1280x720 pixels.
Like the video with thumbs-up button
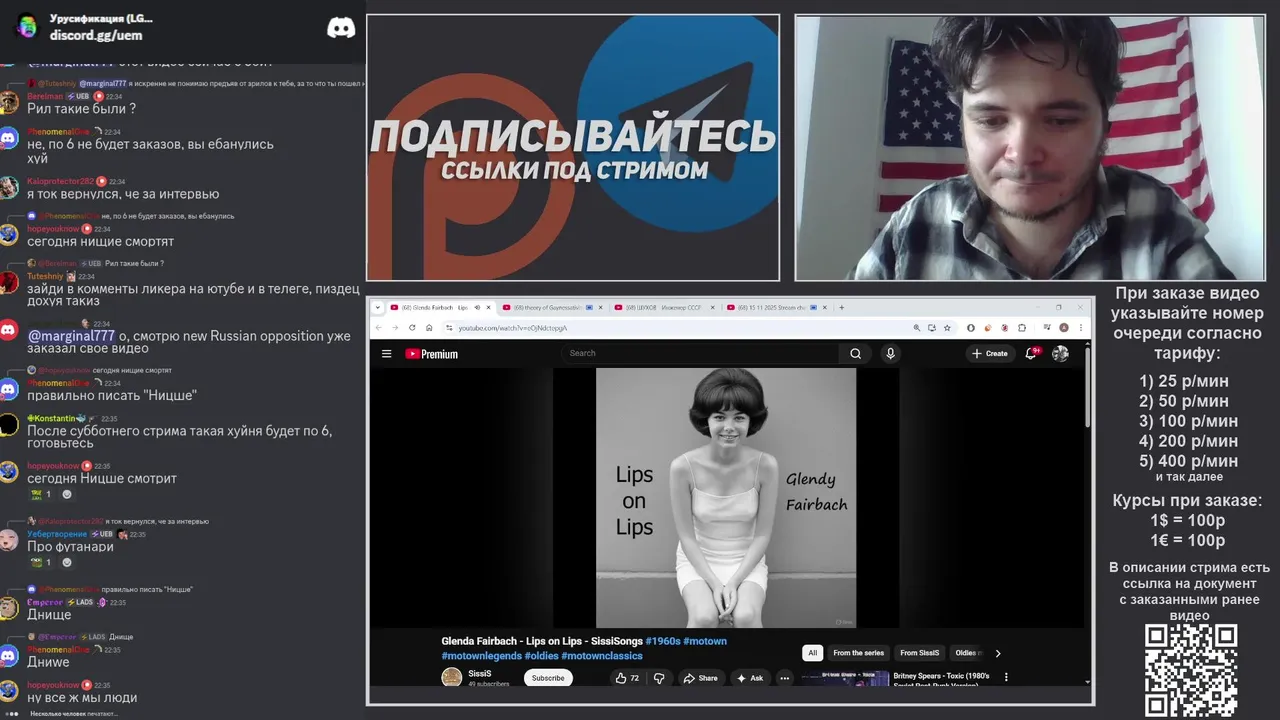tap(627, 678)
